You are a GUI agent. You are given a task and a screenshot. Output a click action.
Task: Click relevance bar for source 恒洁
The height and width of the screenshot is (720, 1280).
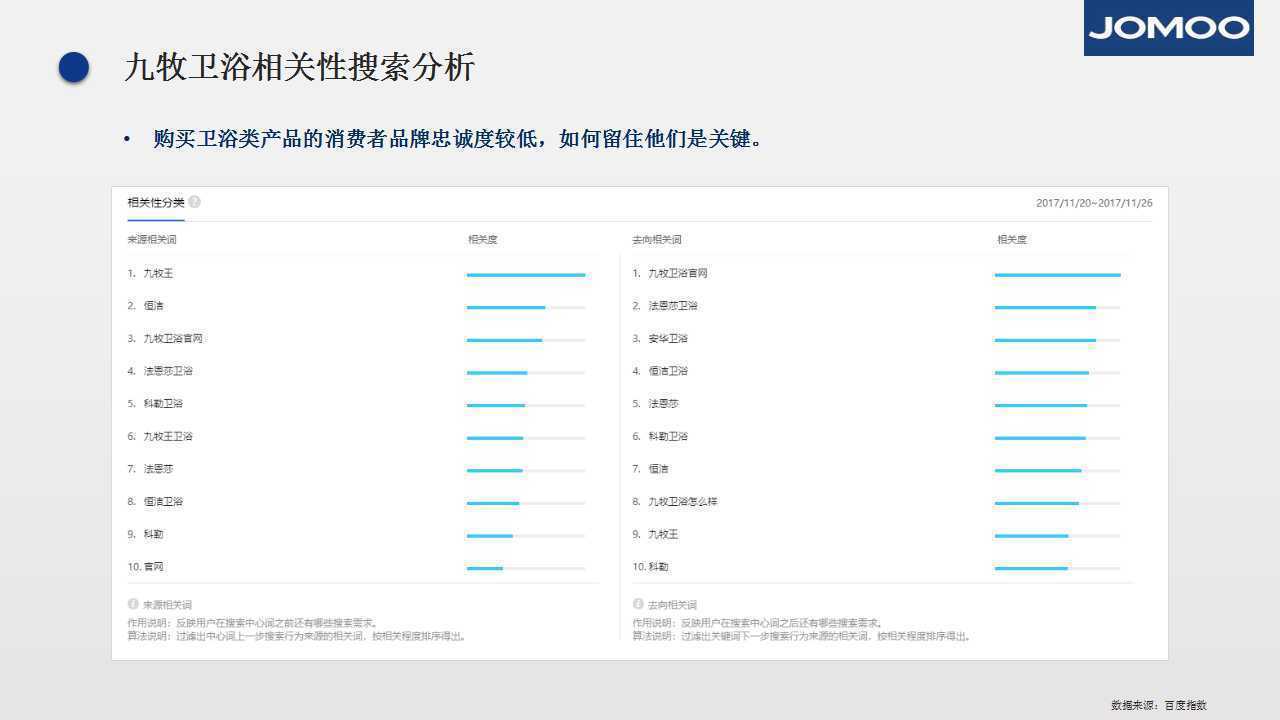526,308
